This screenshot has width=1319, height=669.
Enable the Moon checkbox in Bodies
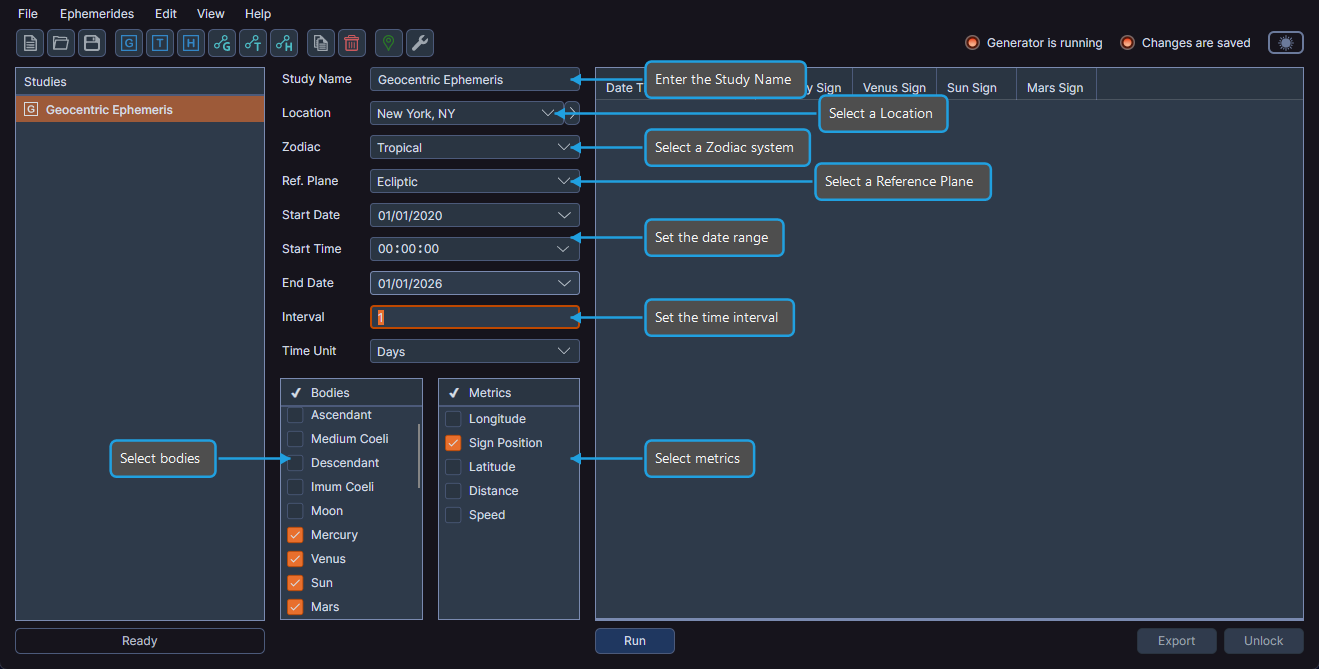click(x=295, y=510)
